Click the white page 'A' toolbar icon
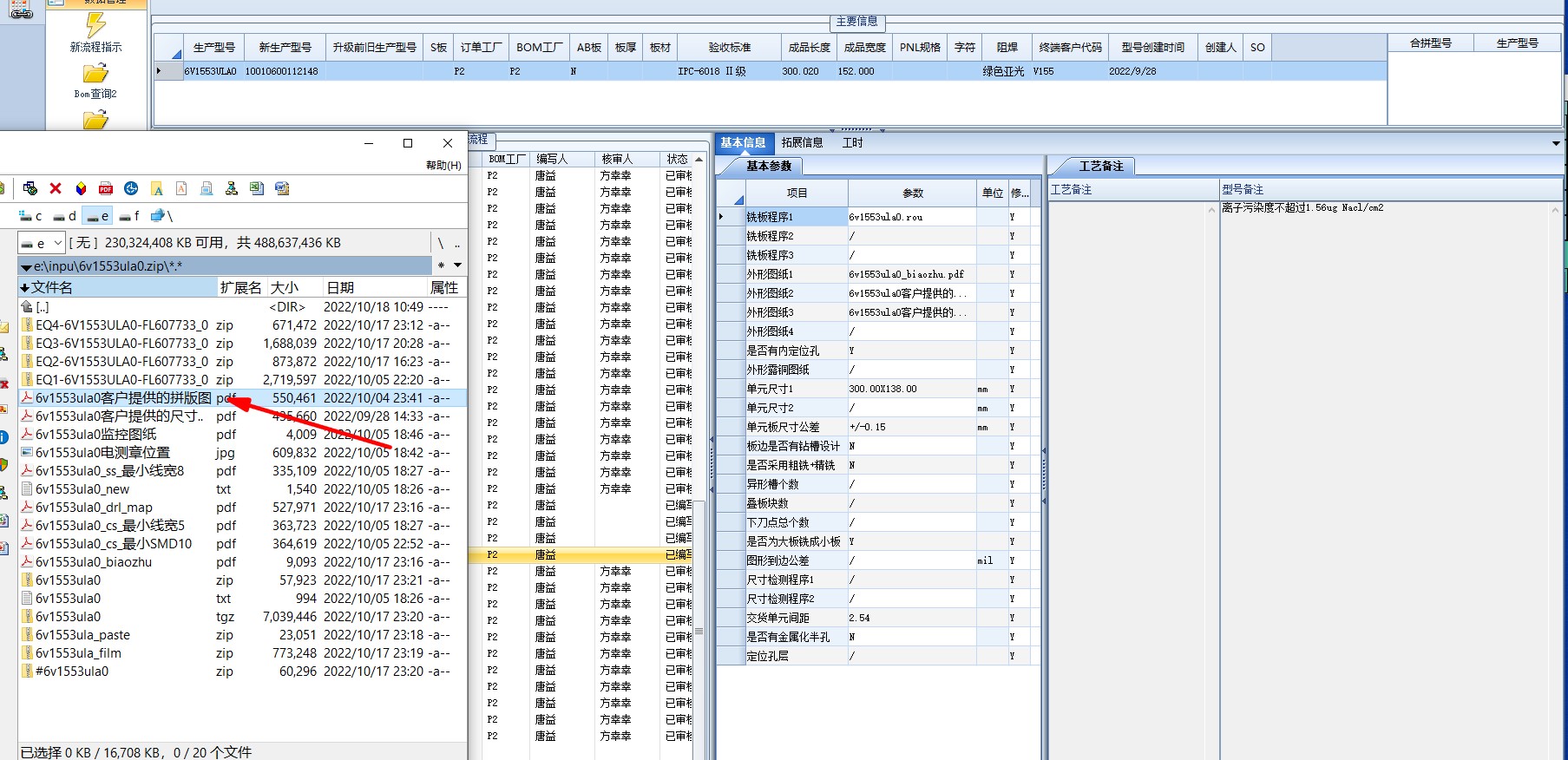This screenshot has width=1568, height=760. click(181, 188)
